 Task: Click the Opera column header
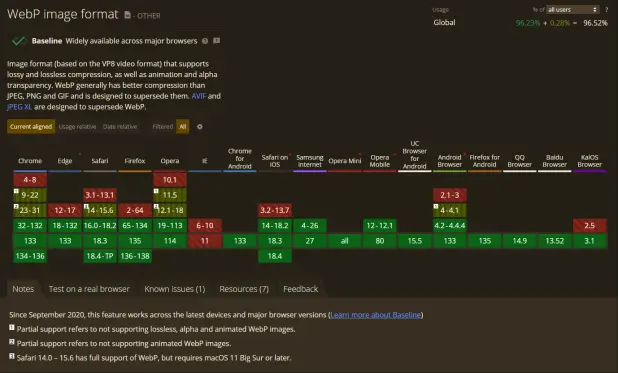point(170,161)
